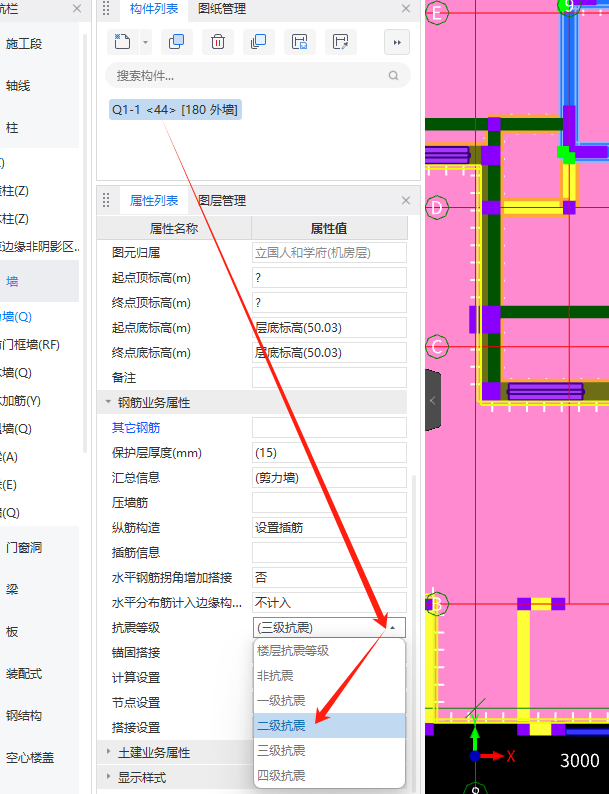This screenshot has height=794, width=609.
Task: Open the 抗震等级 dropdown arrow
Action: [392, 628]
